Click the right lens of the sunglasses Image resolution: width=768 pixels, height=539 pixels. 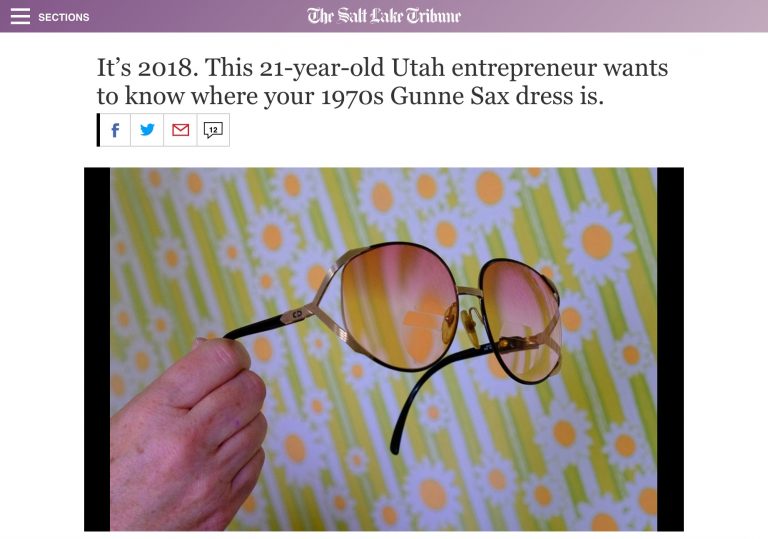[522, 321]
